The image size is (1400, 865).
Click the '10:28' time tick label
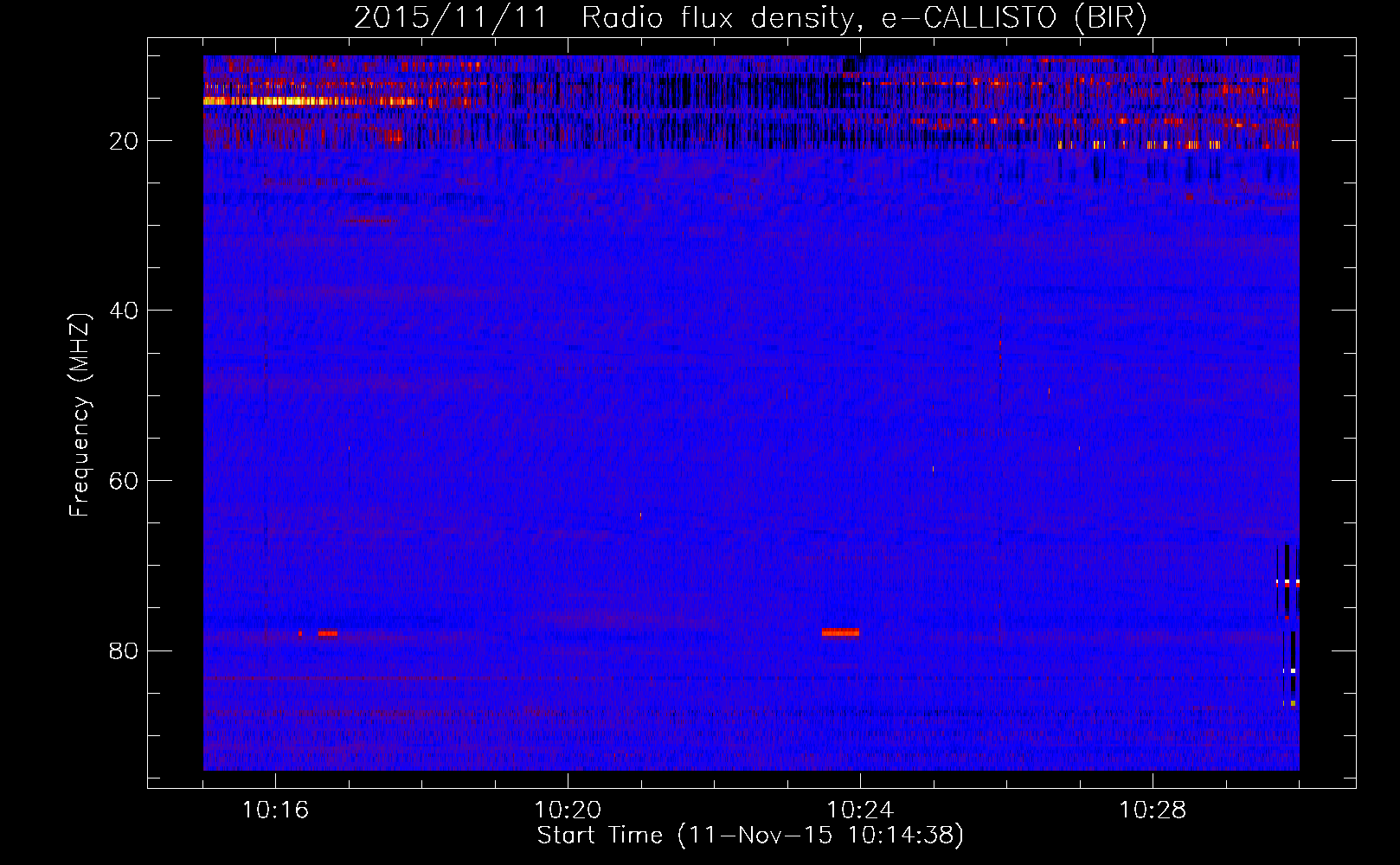[1153, 811]
